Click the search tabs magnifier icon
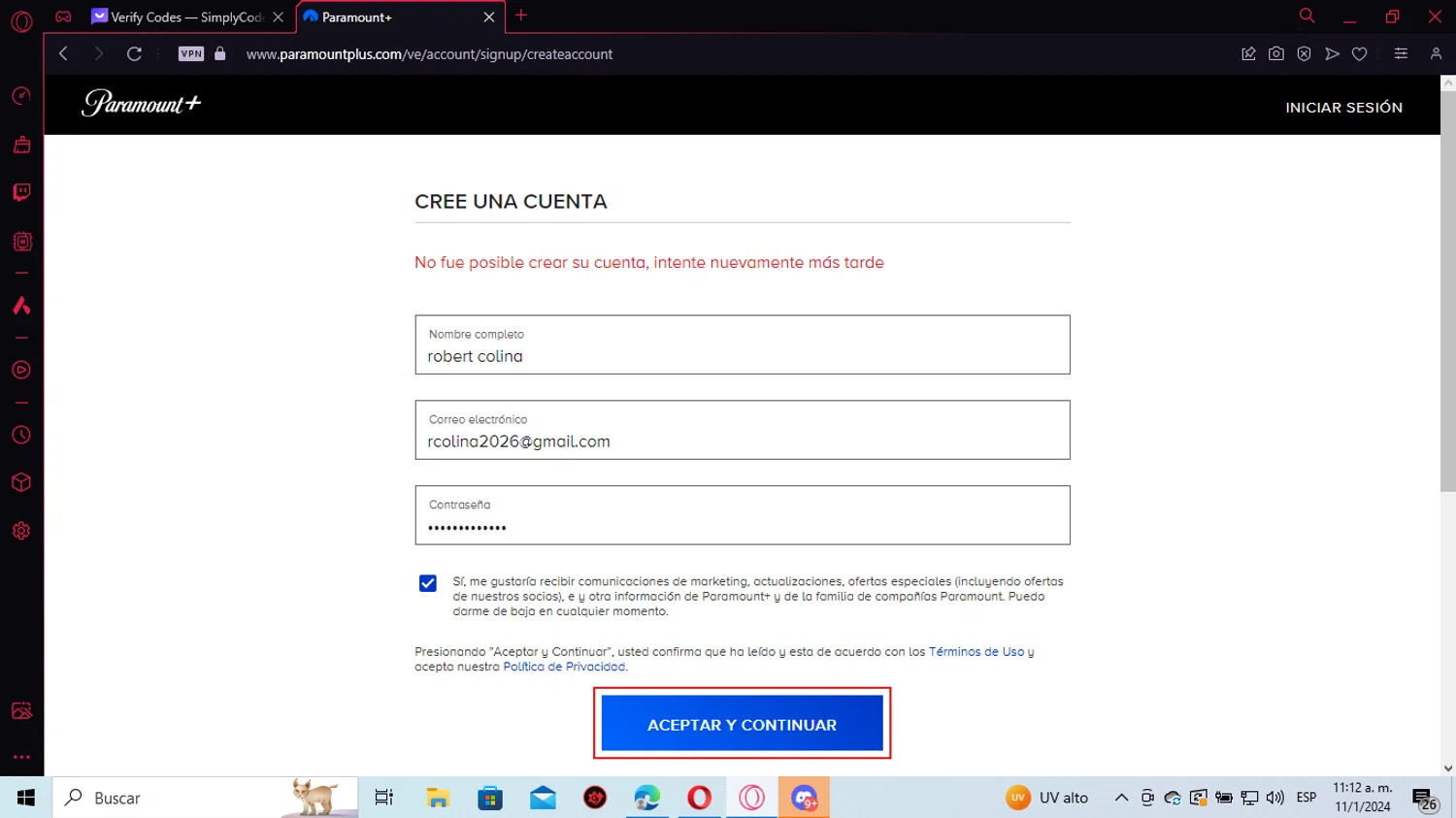 coord(1307,16)
